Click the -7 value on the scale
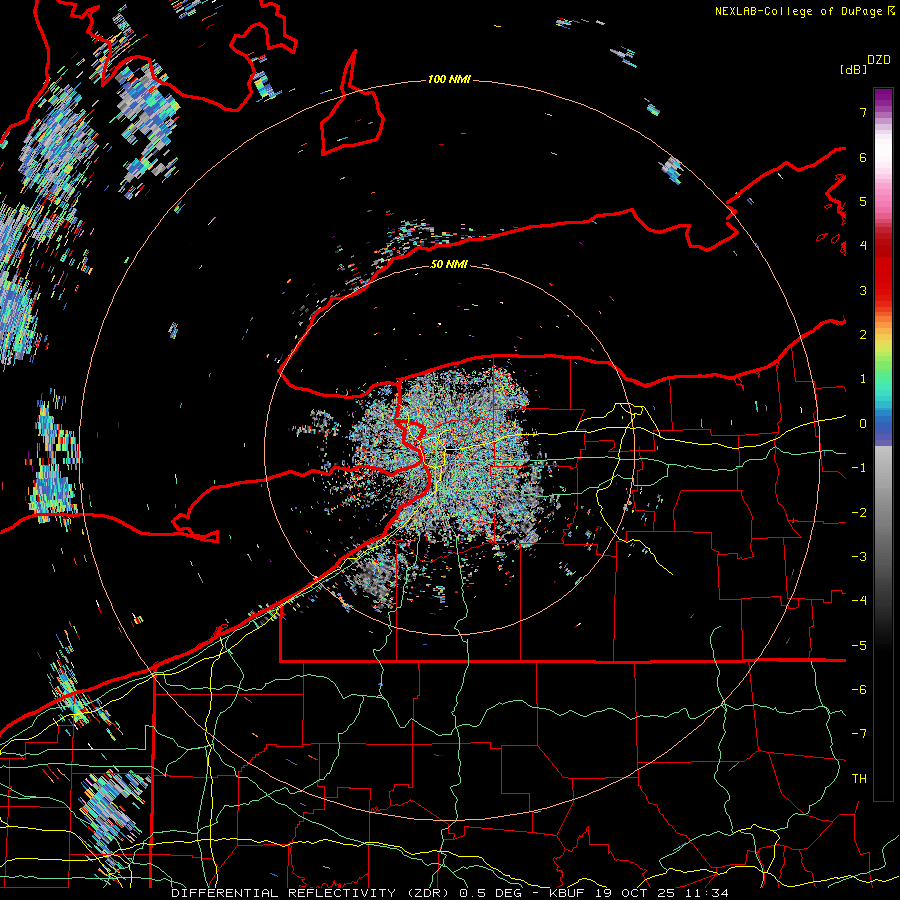The width and height of the screenshot is (900, 900). tap(859, 734)
